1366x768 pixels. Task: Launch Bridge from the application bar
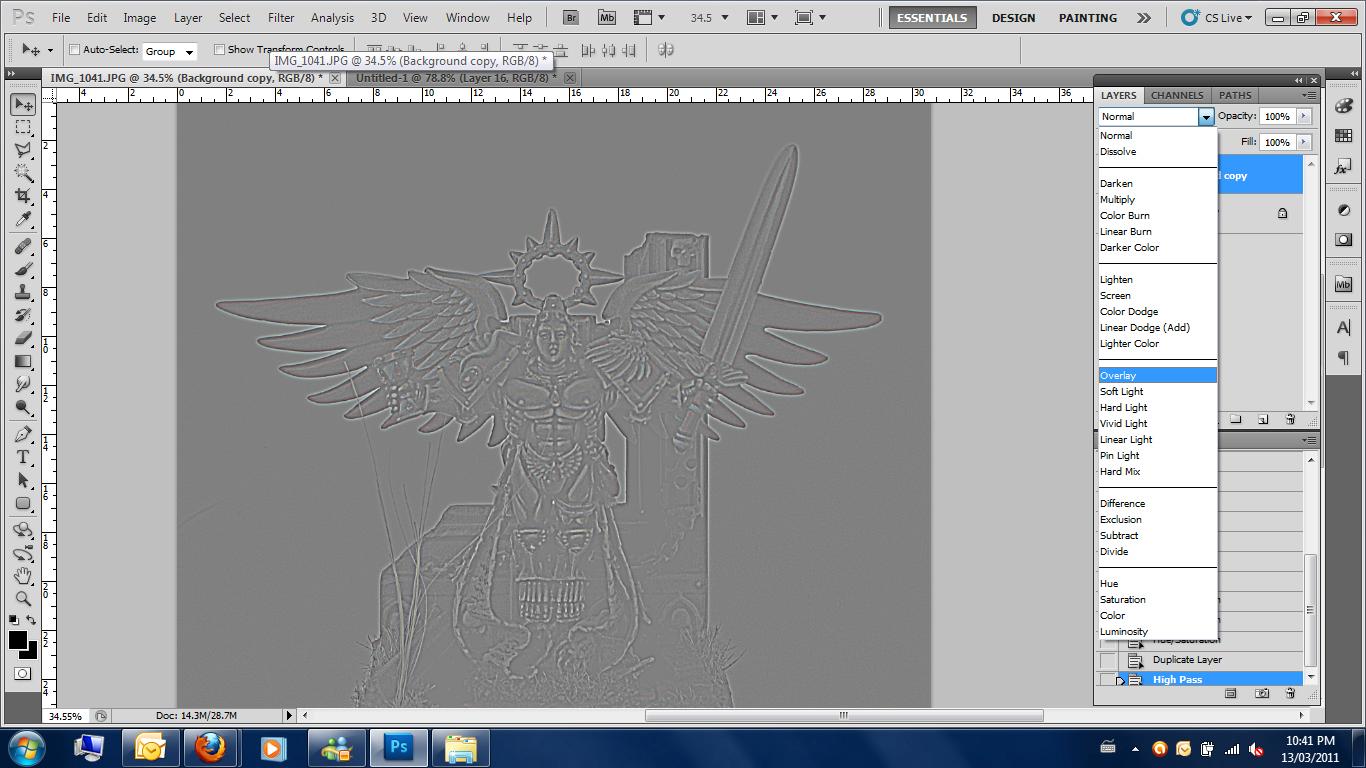point(570,17)
